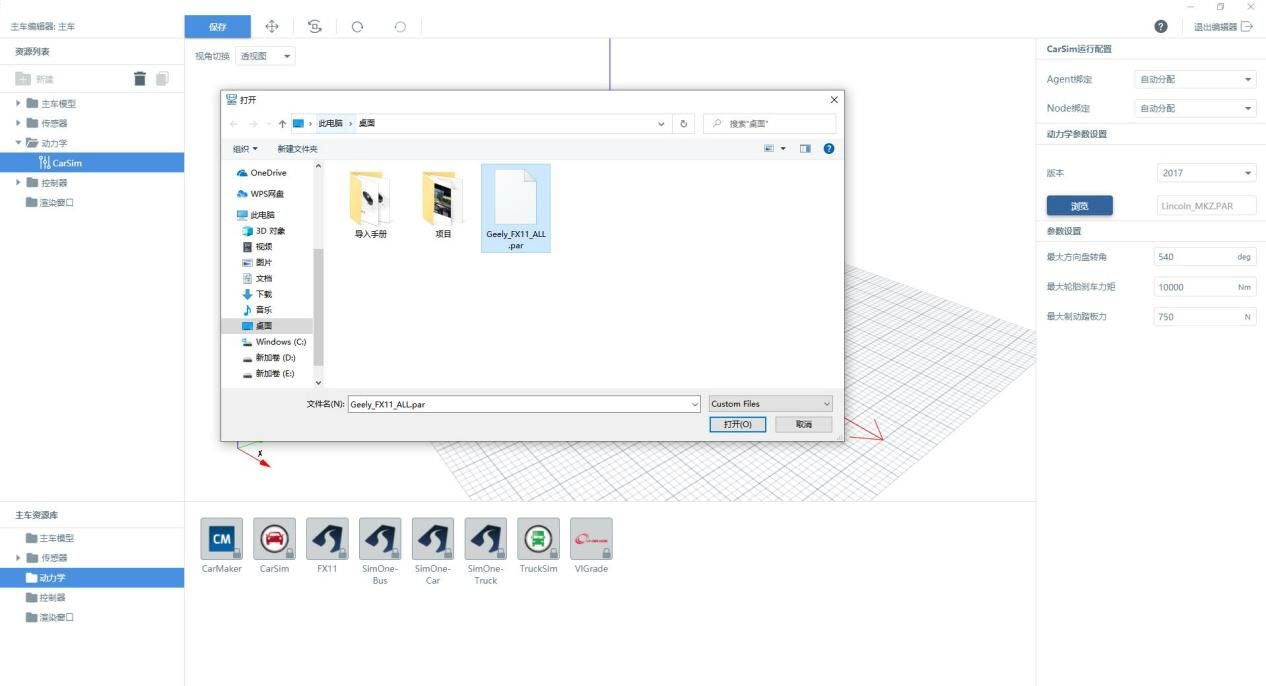
Task: Click the refresh button in file dialog
Action: click(x=684, y=124)
